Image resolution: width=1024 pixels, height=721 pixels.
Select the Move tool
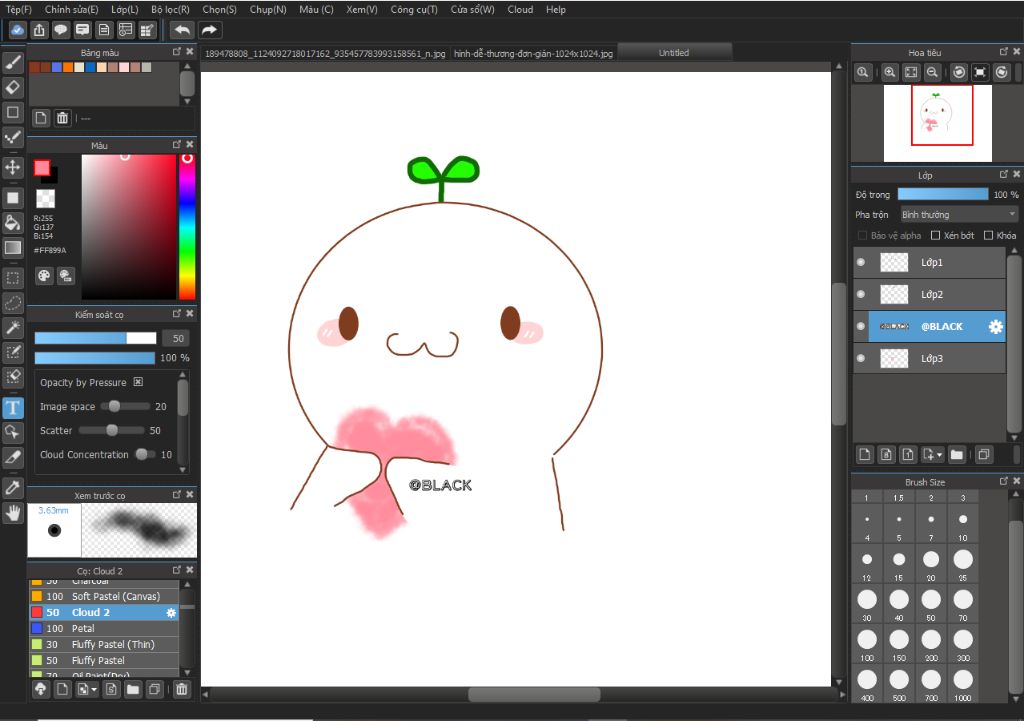[13, 168]
